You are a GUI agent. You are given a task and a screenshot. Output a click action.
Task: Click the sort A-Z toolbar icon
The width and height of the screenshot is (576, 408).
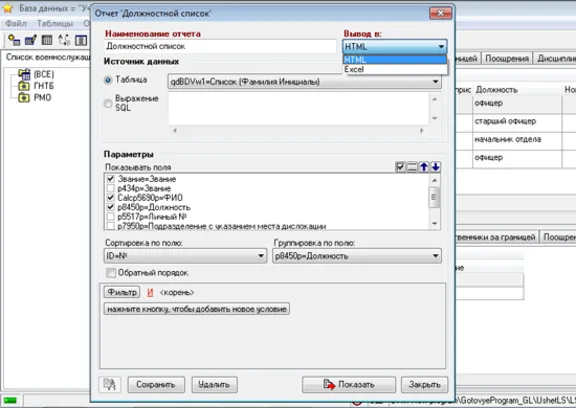coord(64,40)
